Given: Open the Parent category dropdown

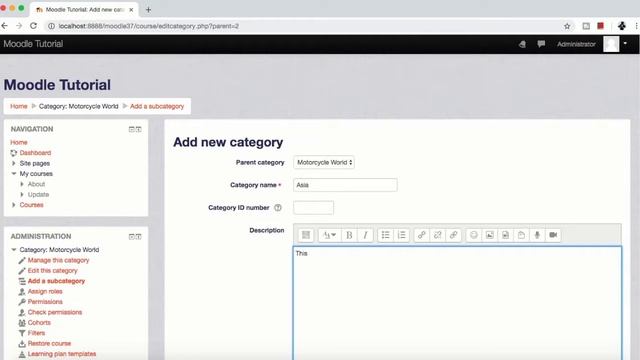Looking at the screenshot, I should 324,162.
